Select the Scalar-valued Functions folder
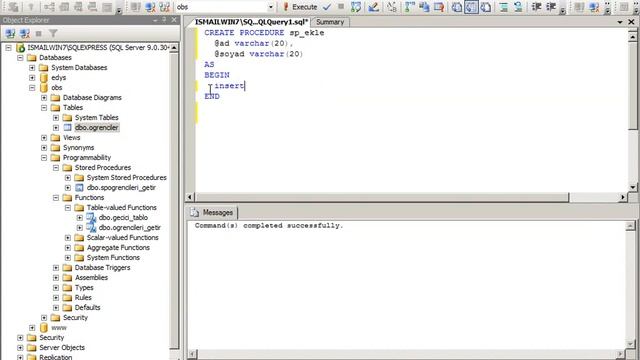This screenshot has height=360, width=640. (122, 238)
